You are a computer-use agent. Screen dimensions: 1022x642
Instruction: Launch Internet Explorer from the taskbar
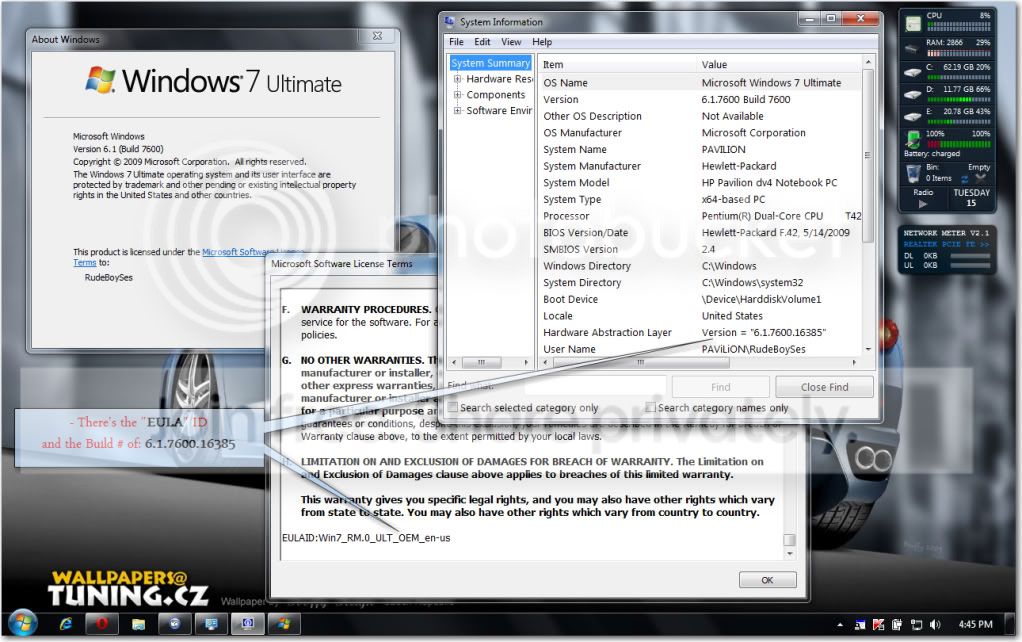(x=66, y=624)
